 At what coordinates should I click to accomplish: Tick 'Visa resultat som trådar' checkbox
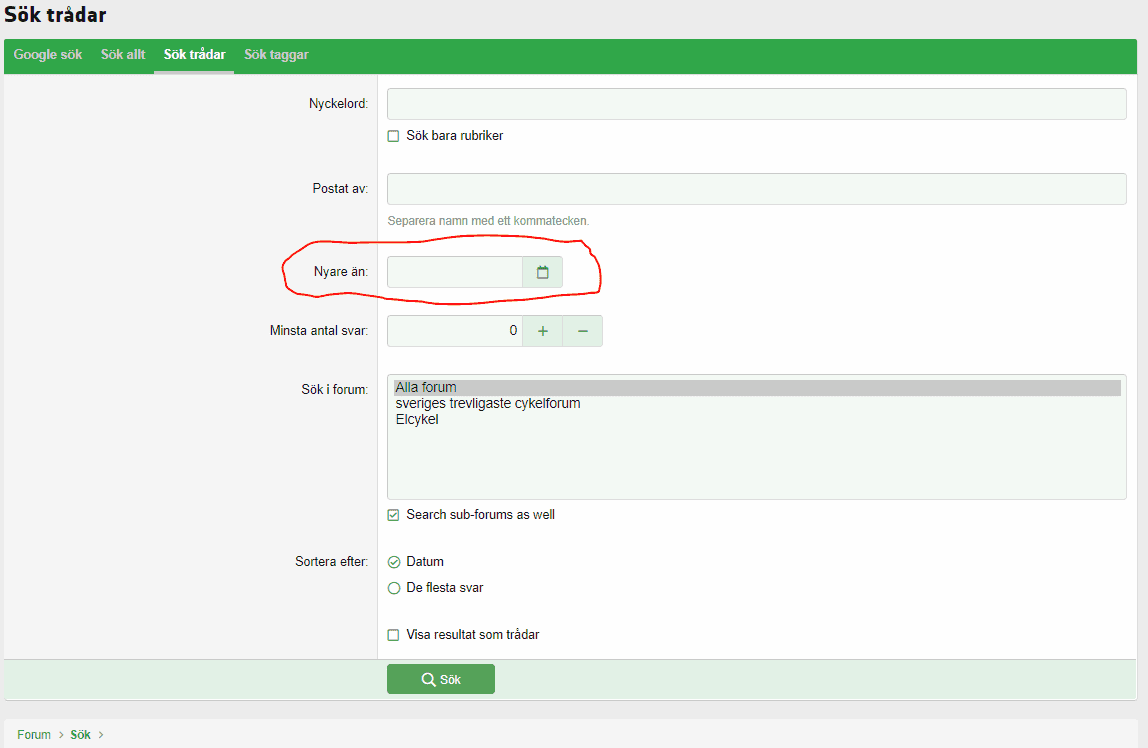(394, 635)
